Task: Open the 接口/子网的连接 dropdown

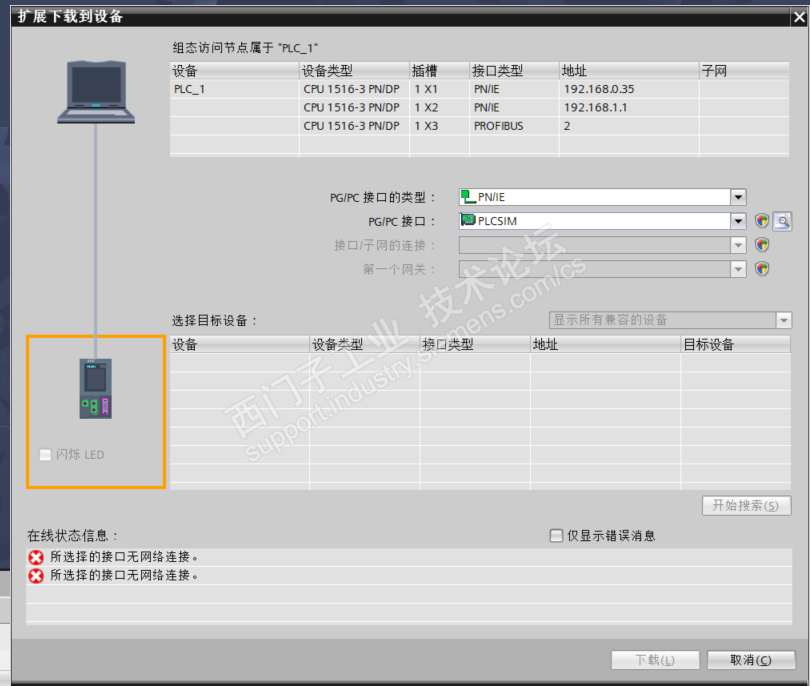Action: point(738,245)
